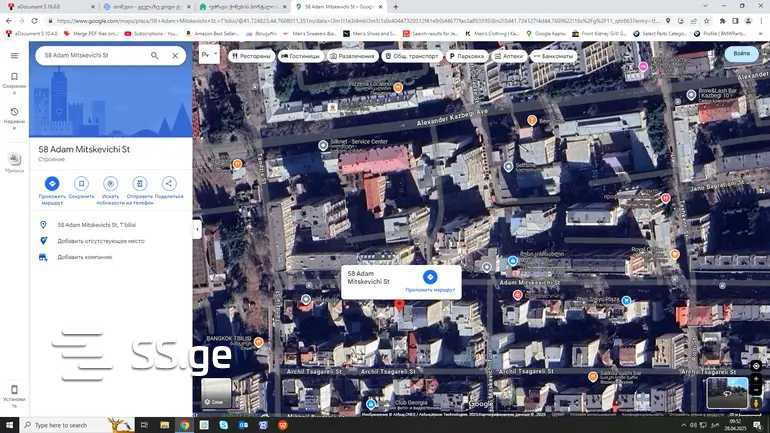
Task: Click the search input field
Action: click(x=90, y=56)
